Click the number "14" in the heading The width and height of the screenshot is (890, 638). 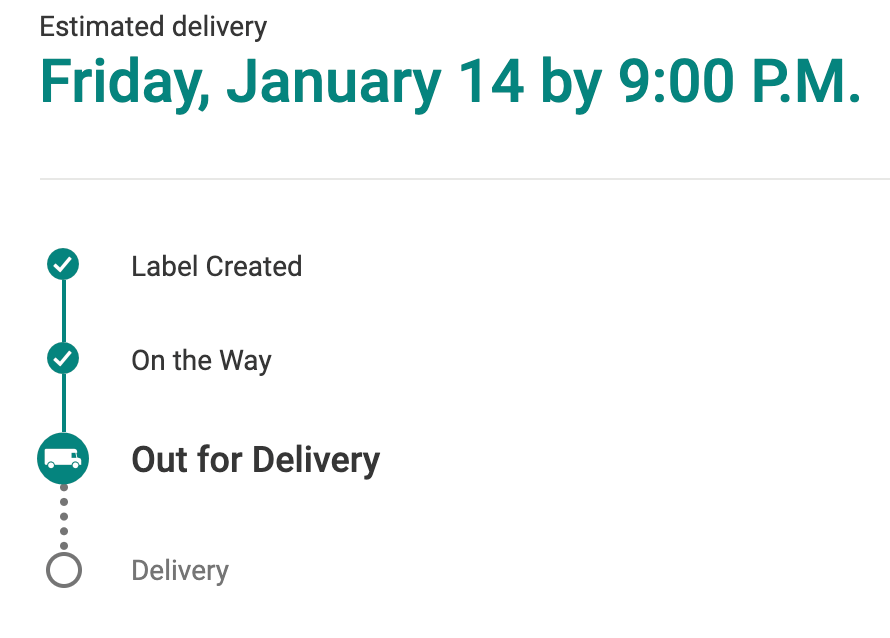click(x=491, y=82)
